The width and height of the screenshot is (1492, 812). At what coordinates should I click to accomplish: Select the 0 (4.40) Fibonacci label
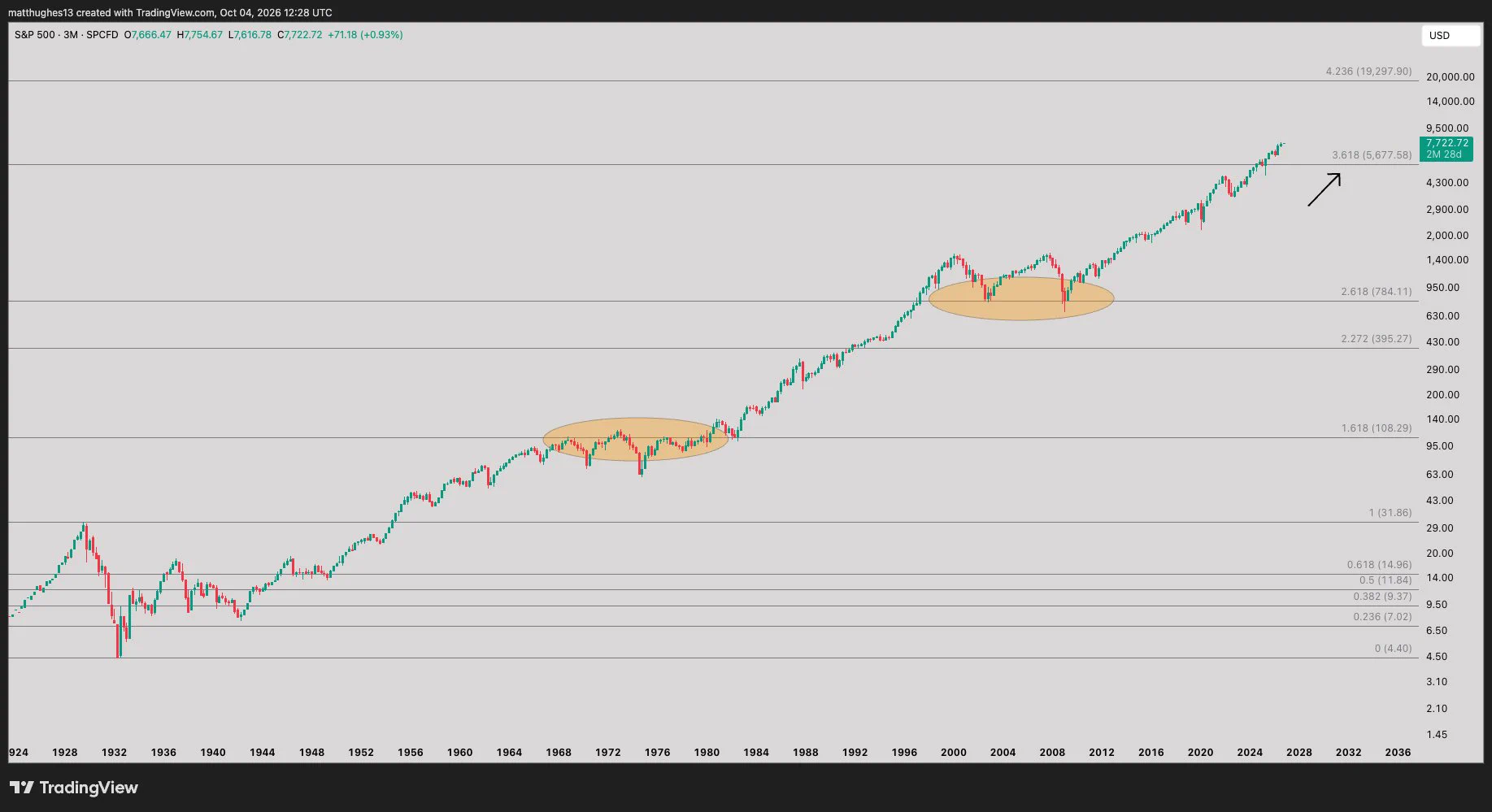point(1393,649)
